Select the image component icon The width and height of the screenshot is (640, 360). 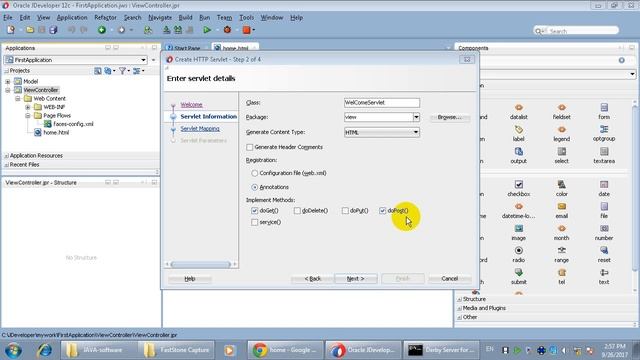click(x=518, y=229)
